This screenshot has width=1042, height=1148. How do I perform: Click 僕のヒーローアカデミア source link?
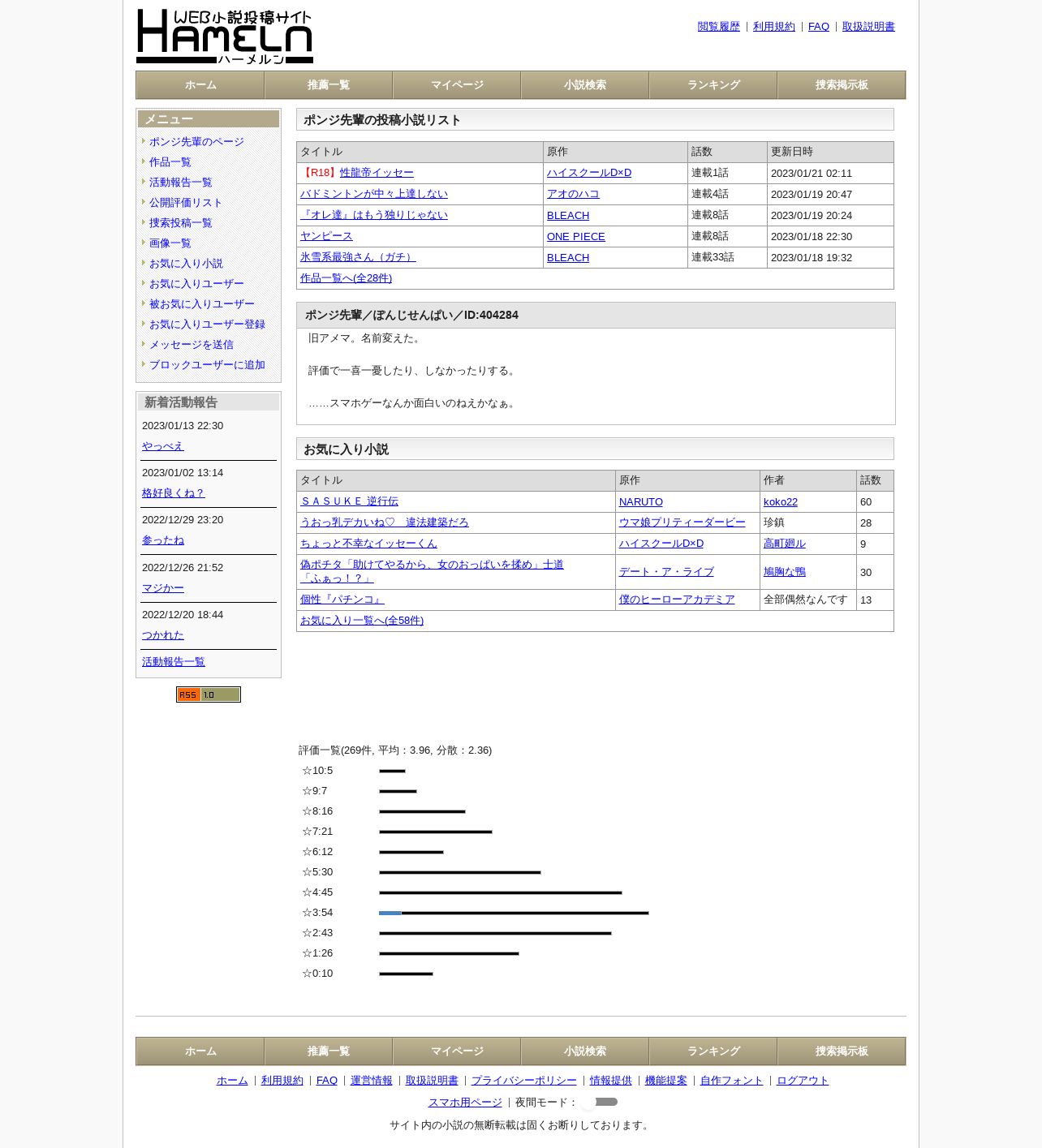(677, 600)
